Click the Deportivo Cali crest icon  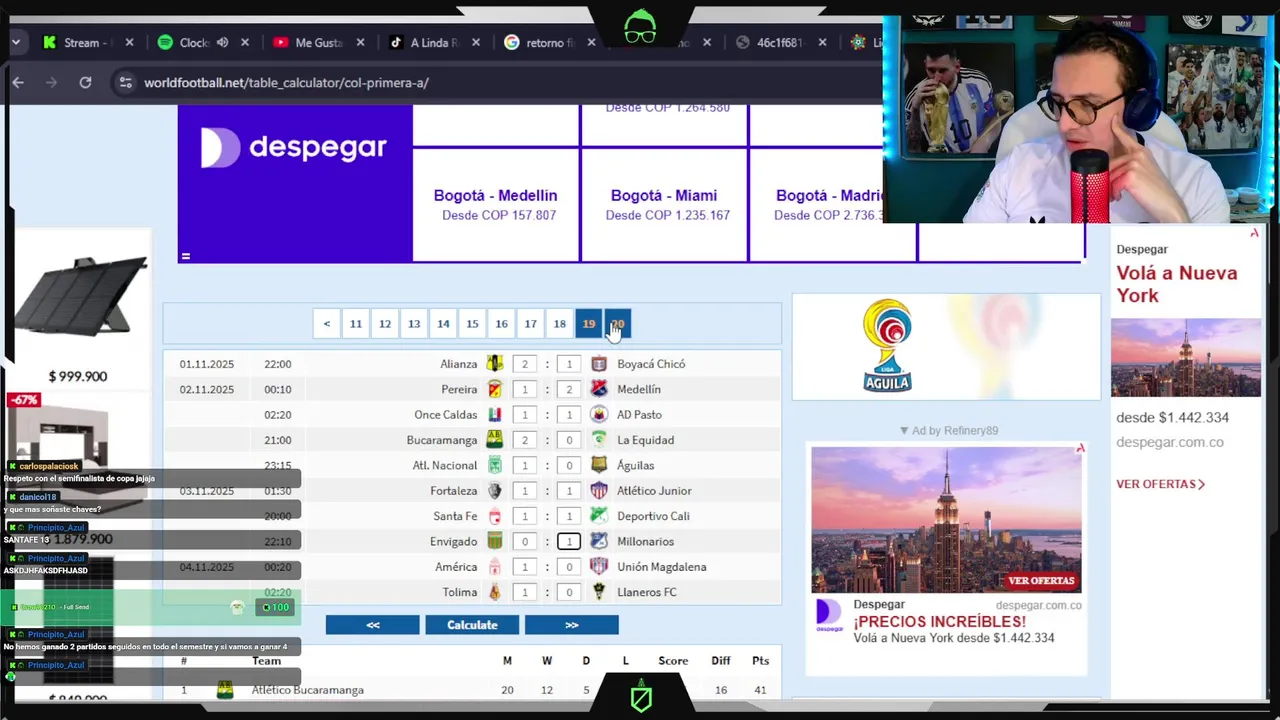[x=599, y=516]
